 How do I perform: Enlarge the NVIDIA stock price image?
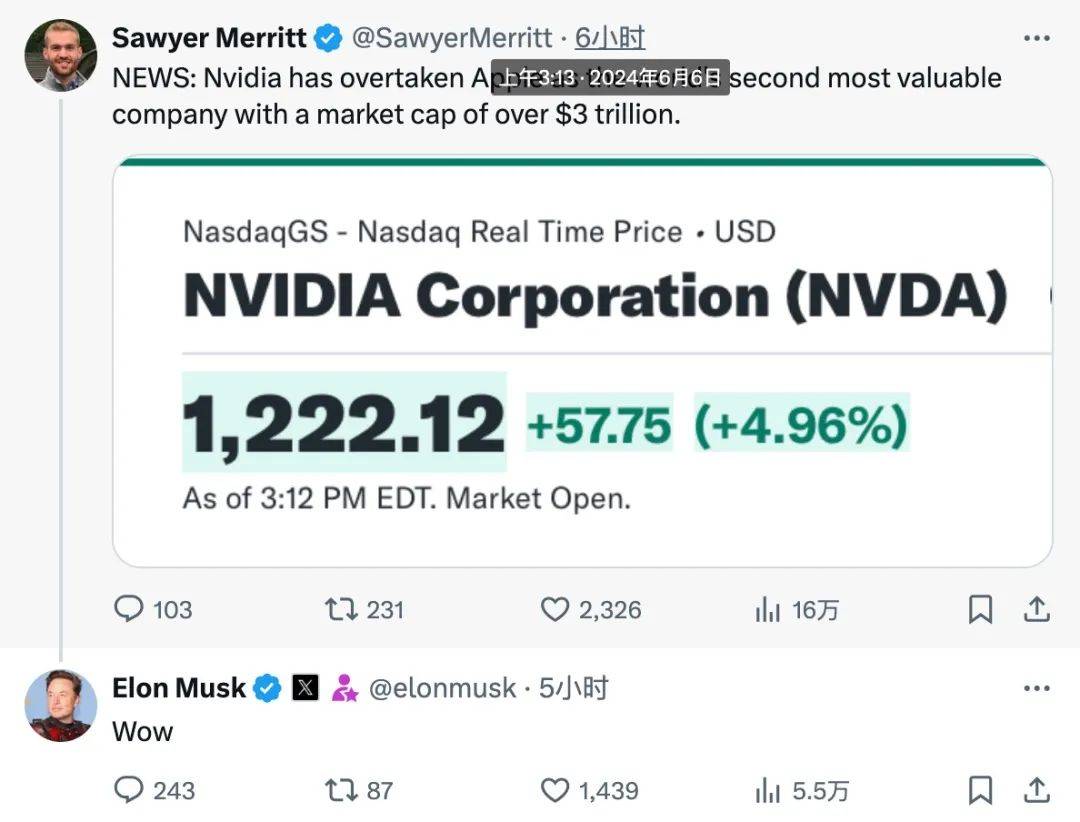click(582, 362)
